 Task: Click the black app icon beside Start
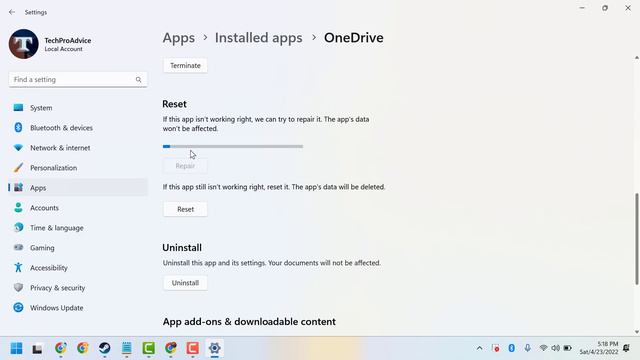37,349
